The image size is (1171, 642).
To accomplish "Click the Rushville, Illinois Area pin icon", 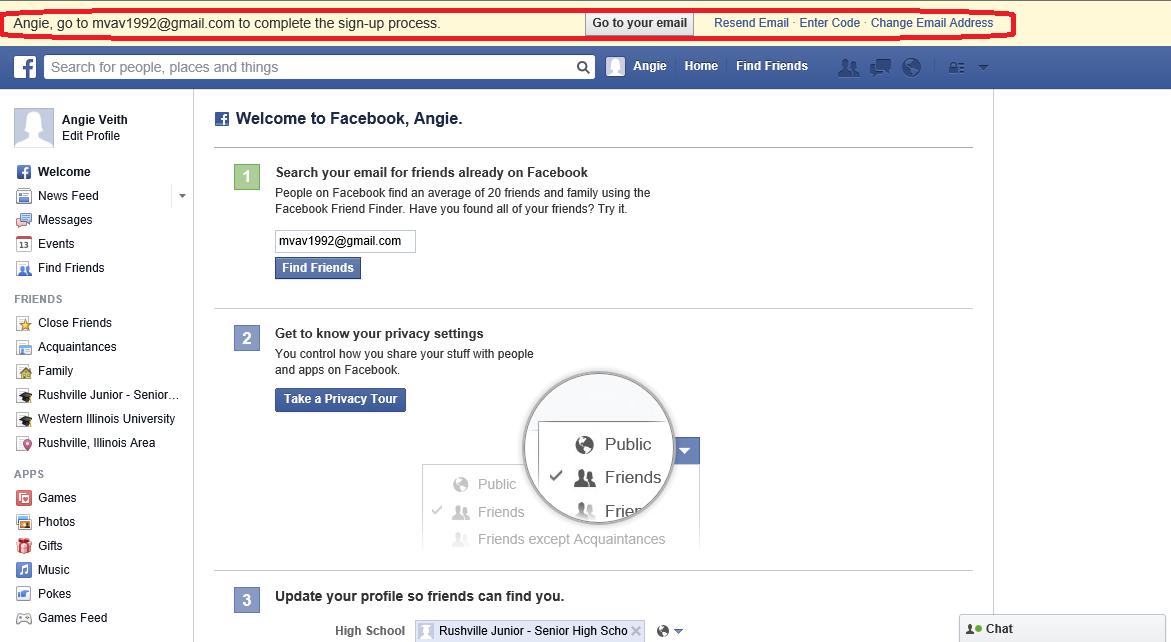I will 24,443.
